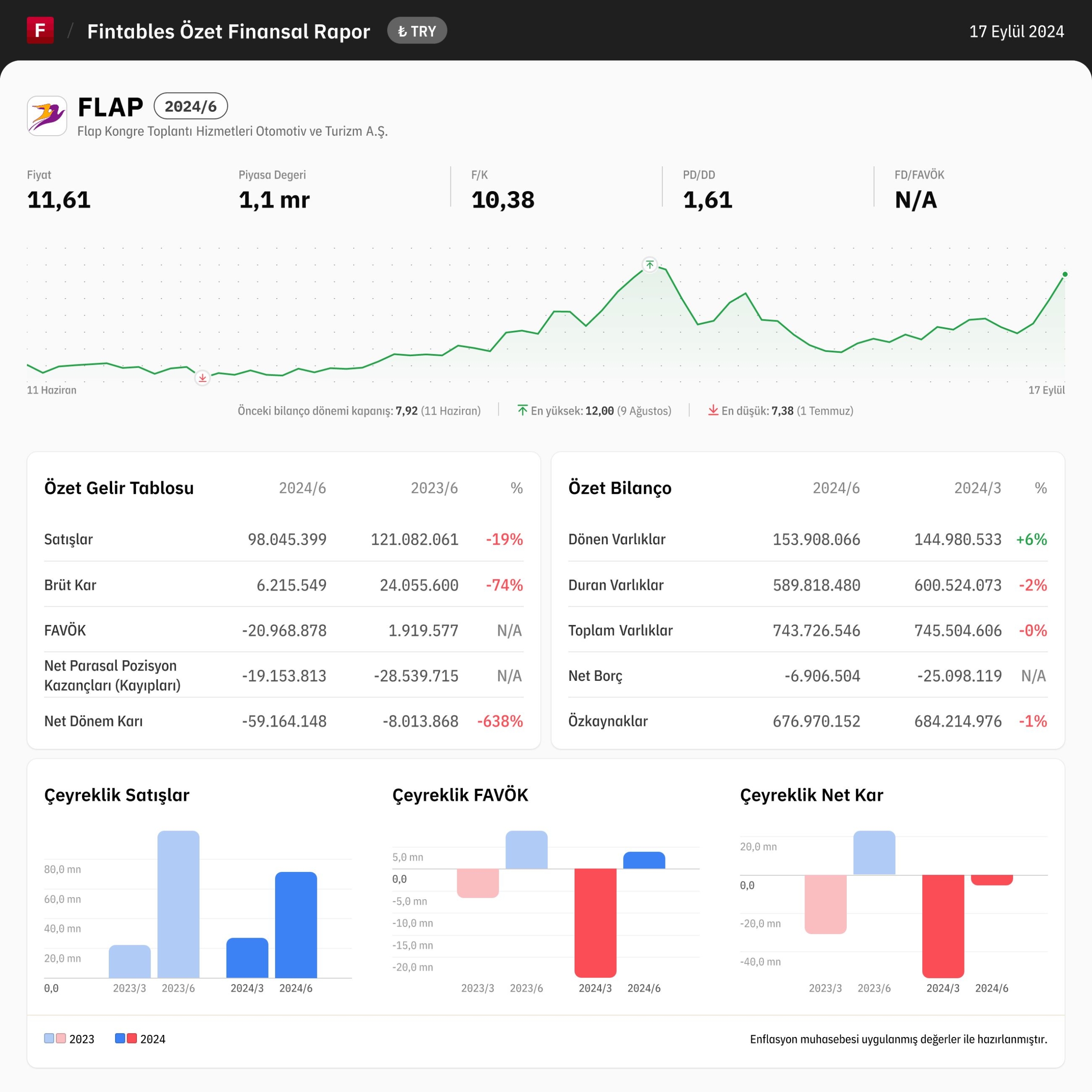
Task: Click the Net Parasal Pozisyon value -19.153.813
Action: [x=285, y=676]
